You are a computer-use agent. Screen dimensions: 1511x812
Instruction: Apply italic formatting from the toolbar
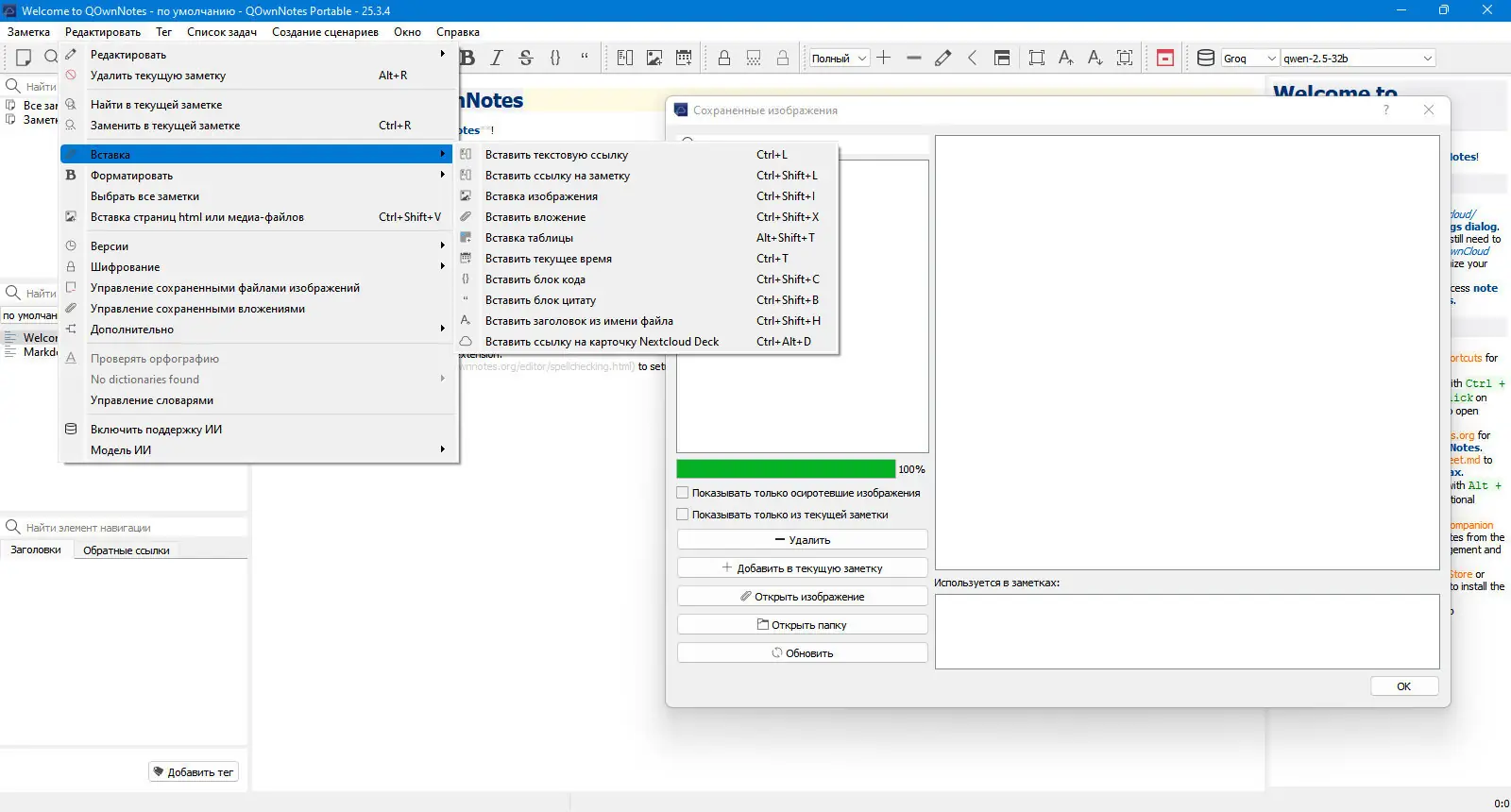click(x=497, y=58)
